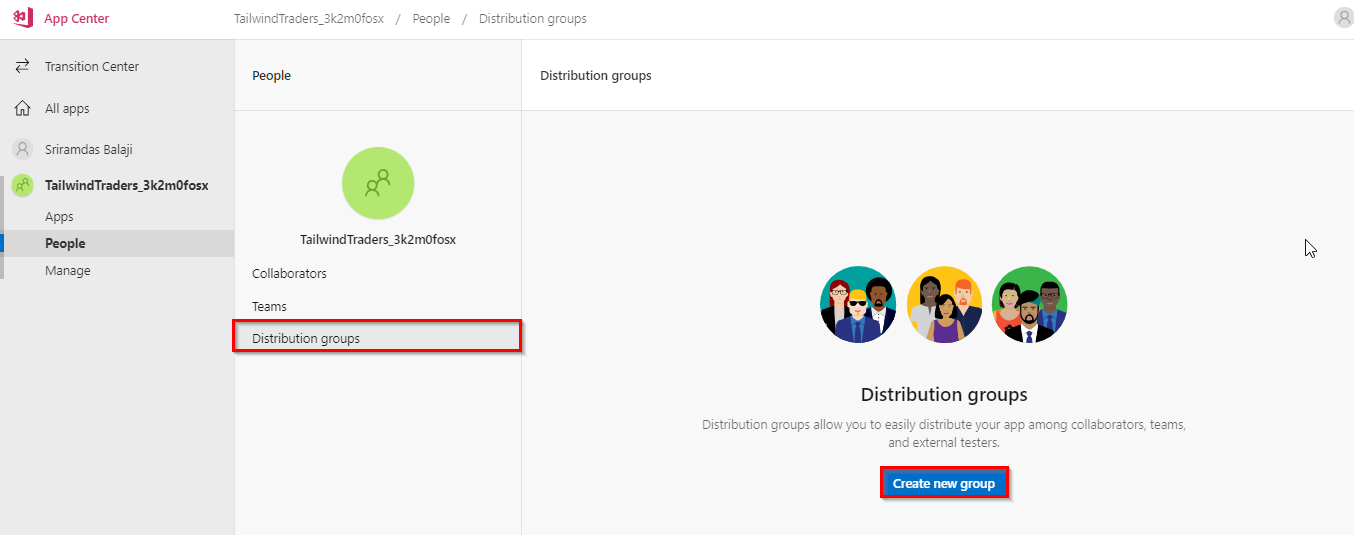Screen dimensions: 1354x535
Task: Click the App Center logo icon
Action: tap(23, 18)
